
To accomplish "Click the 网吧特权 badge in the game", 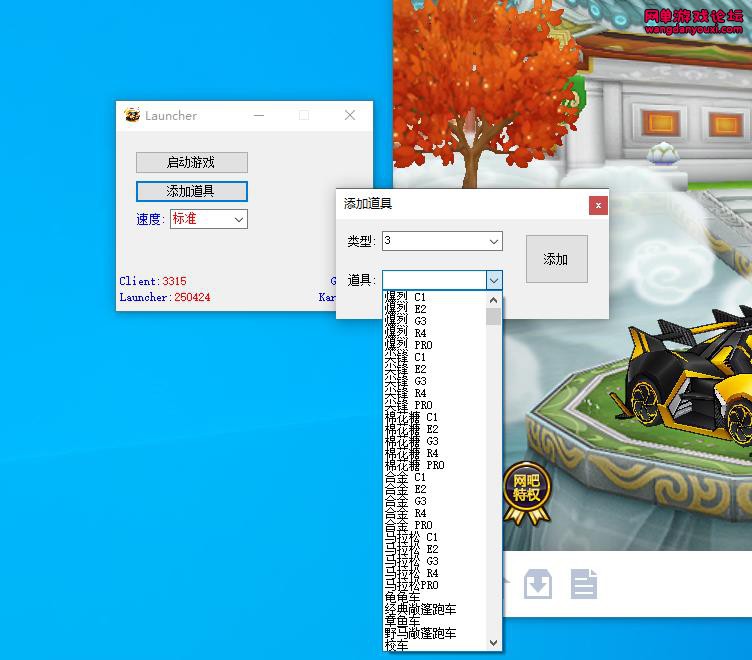I will tap(527, 493).
